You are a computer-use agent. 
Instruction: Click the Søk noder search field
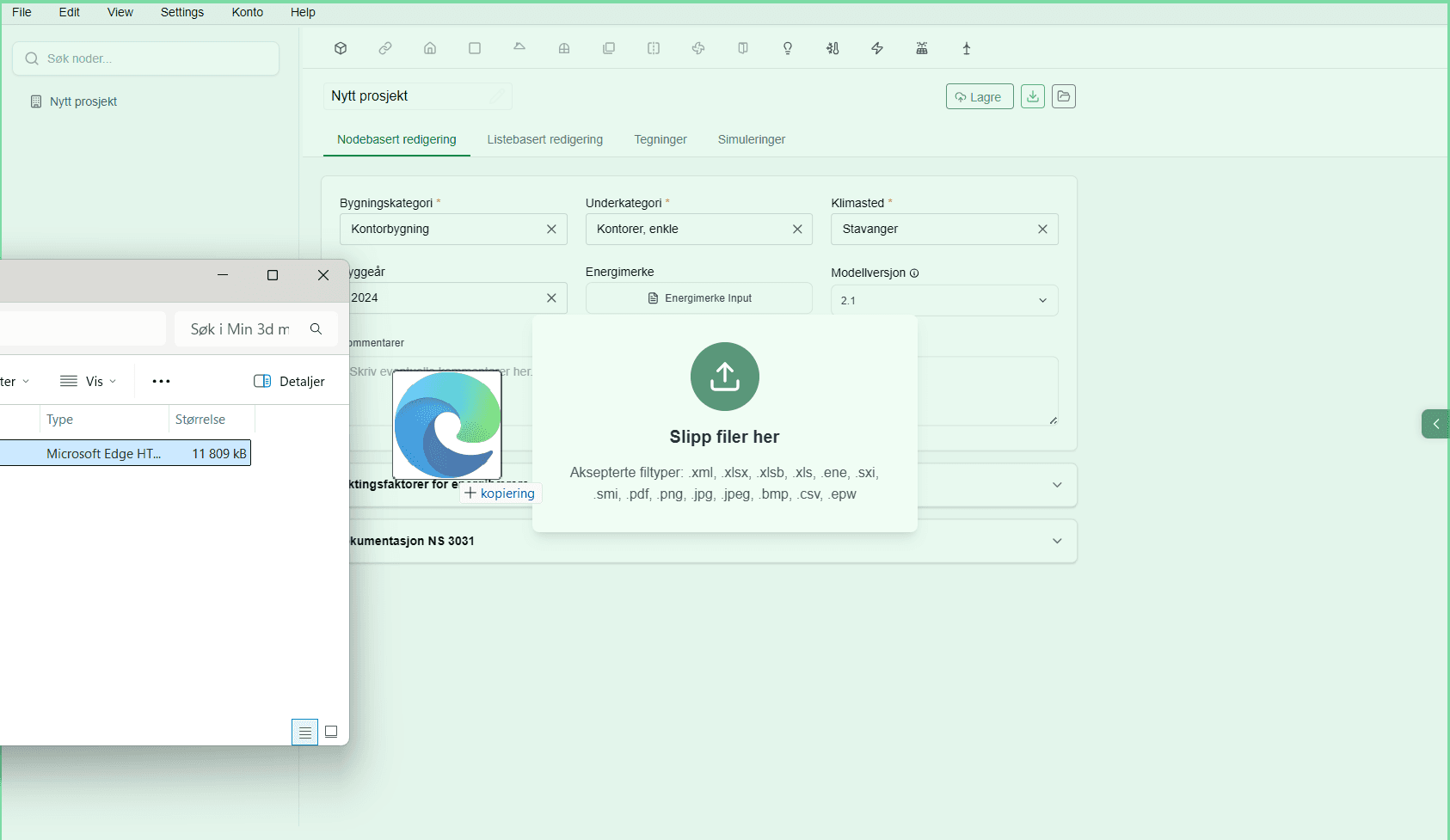[146, 58]
